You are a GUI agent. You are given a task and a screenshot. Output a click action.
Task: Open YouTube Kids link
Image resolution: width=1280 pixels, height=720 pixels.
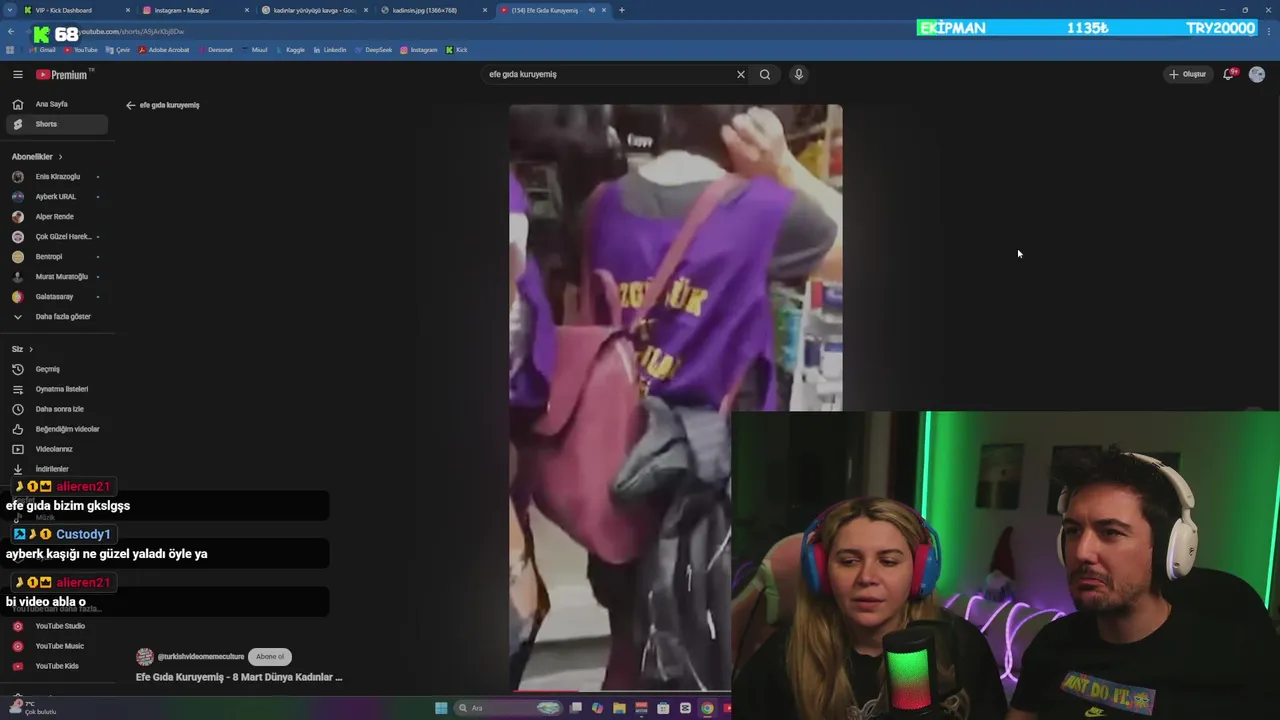56,666
